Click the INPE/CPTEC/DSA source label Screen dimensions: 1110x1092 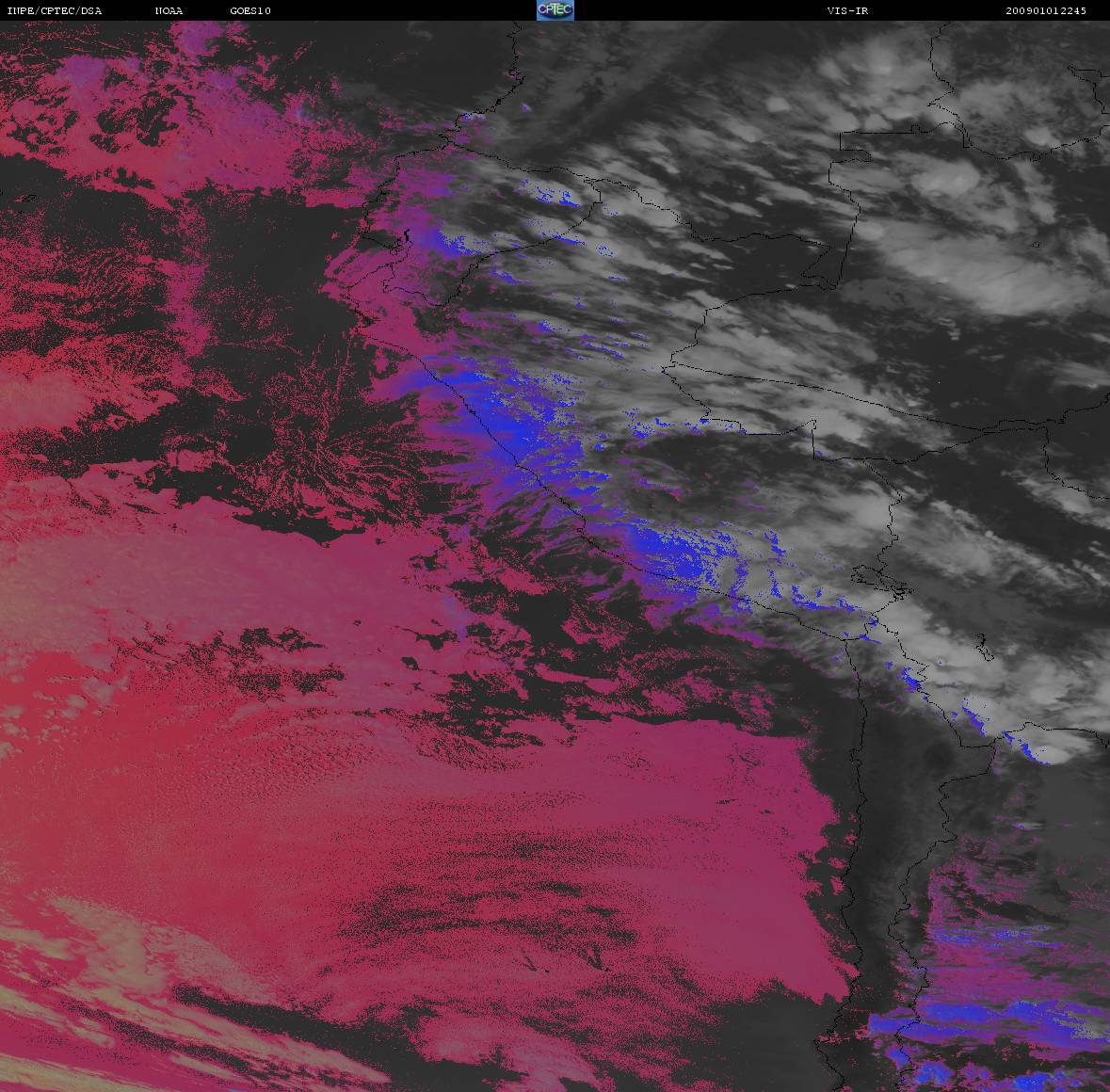coord(54,11)
